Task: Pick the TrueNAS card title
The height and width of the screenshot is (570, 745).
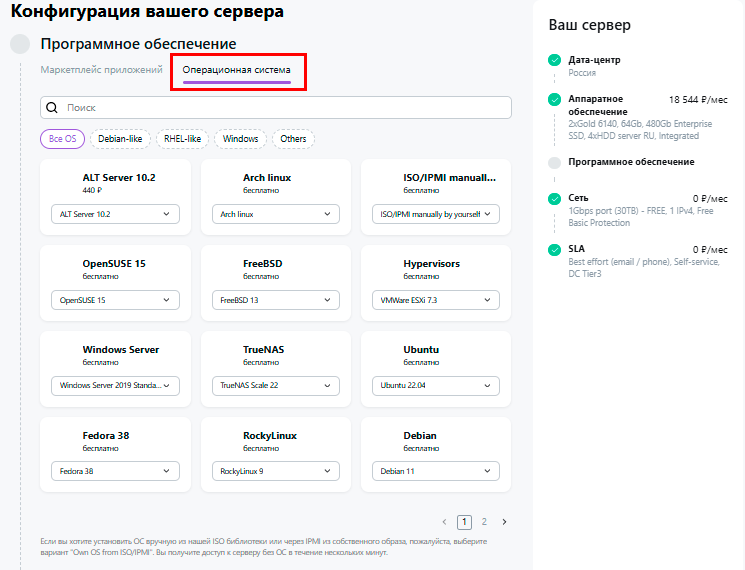Action: 264,350
